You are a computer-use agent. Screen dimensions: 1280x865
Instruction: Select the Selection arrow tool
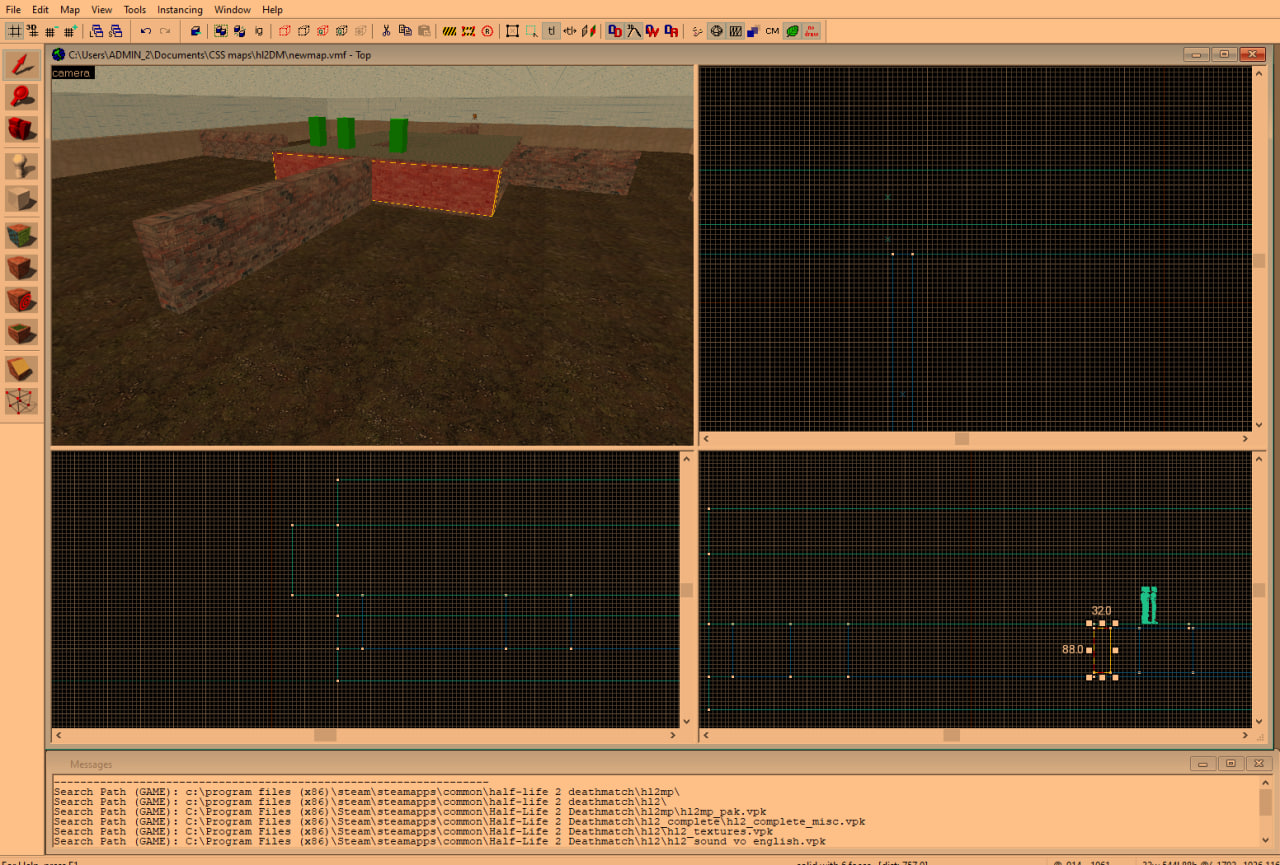point(21,66)
